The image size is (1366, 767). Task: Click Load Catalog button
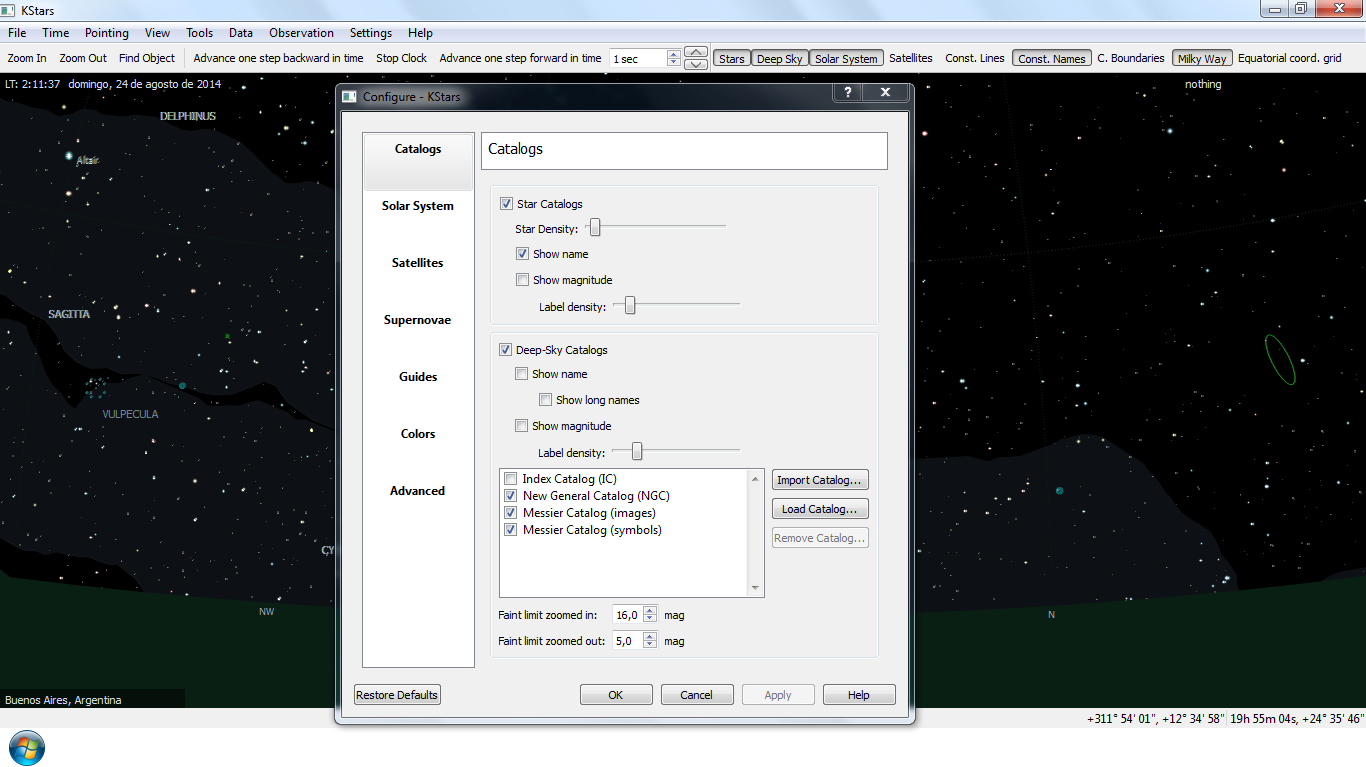pyautogui.click(x=820, y=509)
